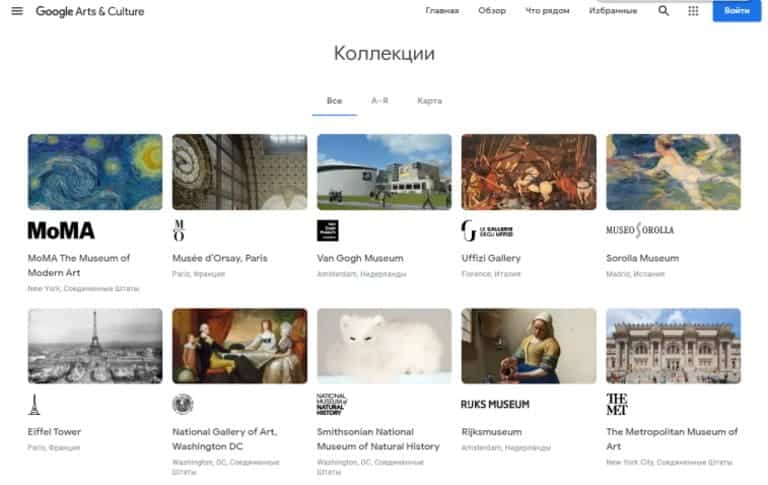Viewport: 768px width, 485px height.
Task: Open the Metropolitan Museum facade thumbnail
Action: [x=673, y=346]
